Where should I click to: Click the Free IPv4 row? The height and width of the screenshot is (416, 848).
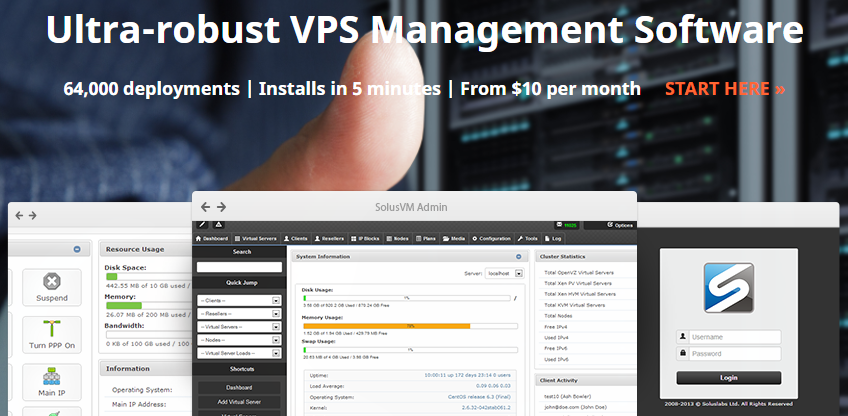(586, 327)
